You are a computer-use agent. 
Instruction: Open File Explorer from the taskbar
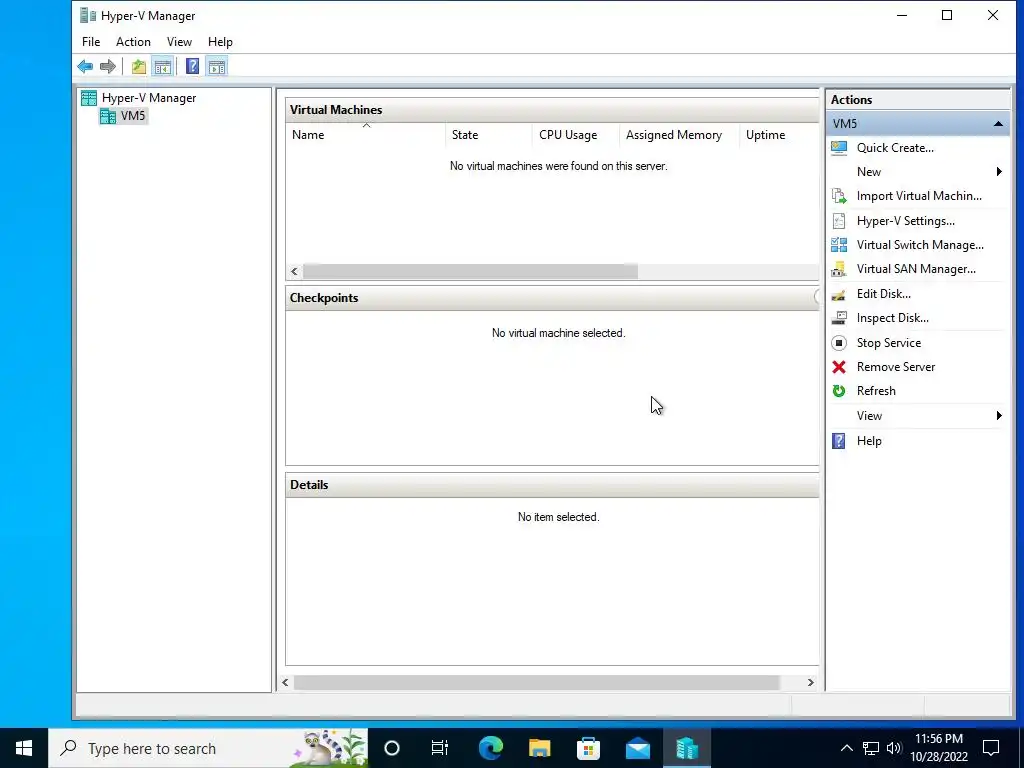[x=539, y=748]
